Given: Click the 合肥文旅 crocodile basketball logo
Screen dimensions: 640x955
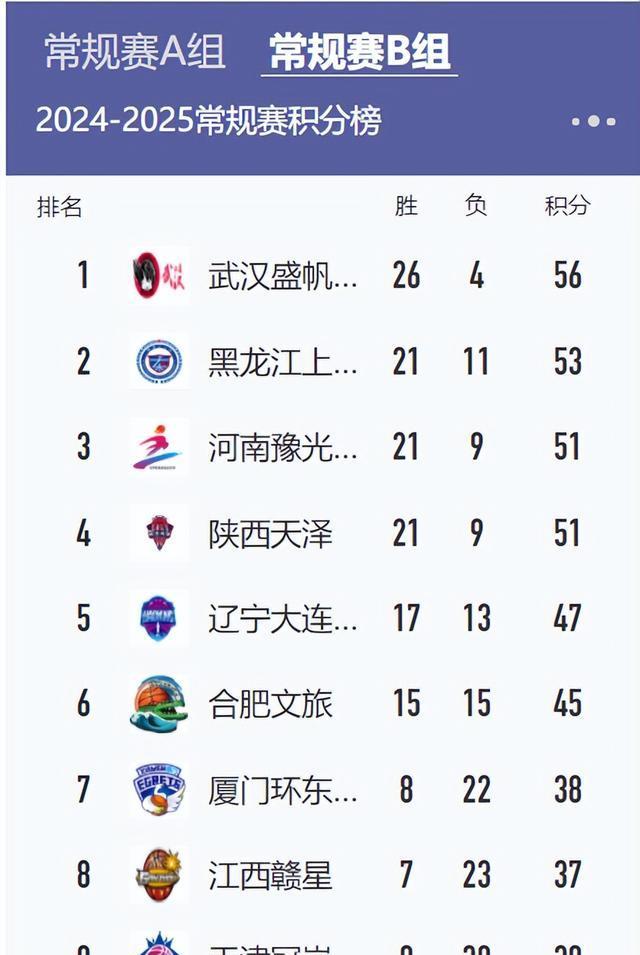Looking at the screenshot, I should click(159, 703).
